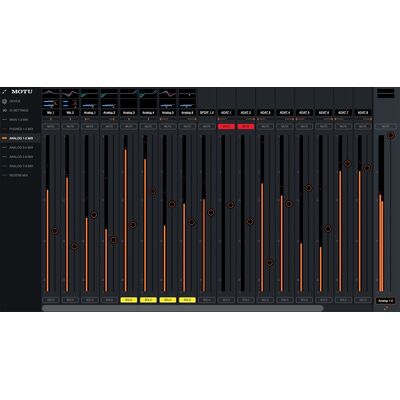Open the Mic 1 dynamics graph thumbnail
The width and height of the screenshot is (400, 400).
click(51, 103)
